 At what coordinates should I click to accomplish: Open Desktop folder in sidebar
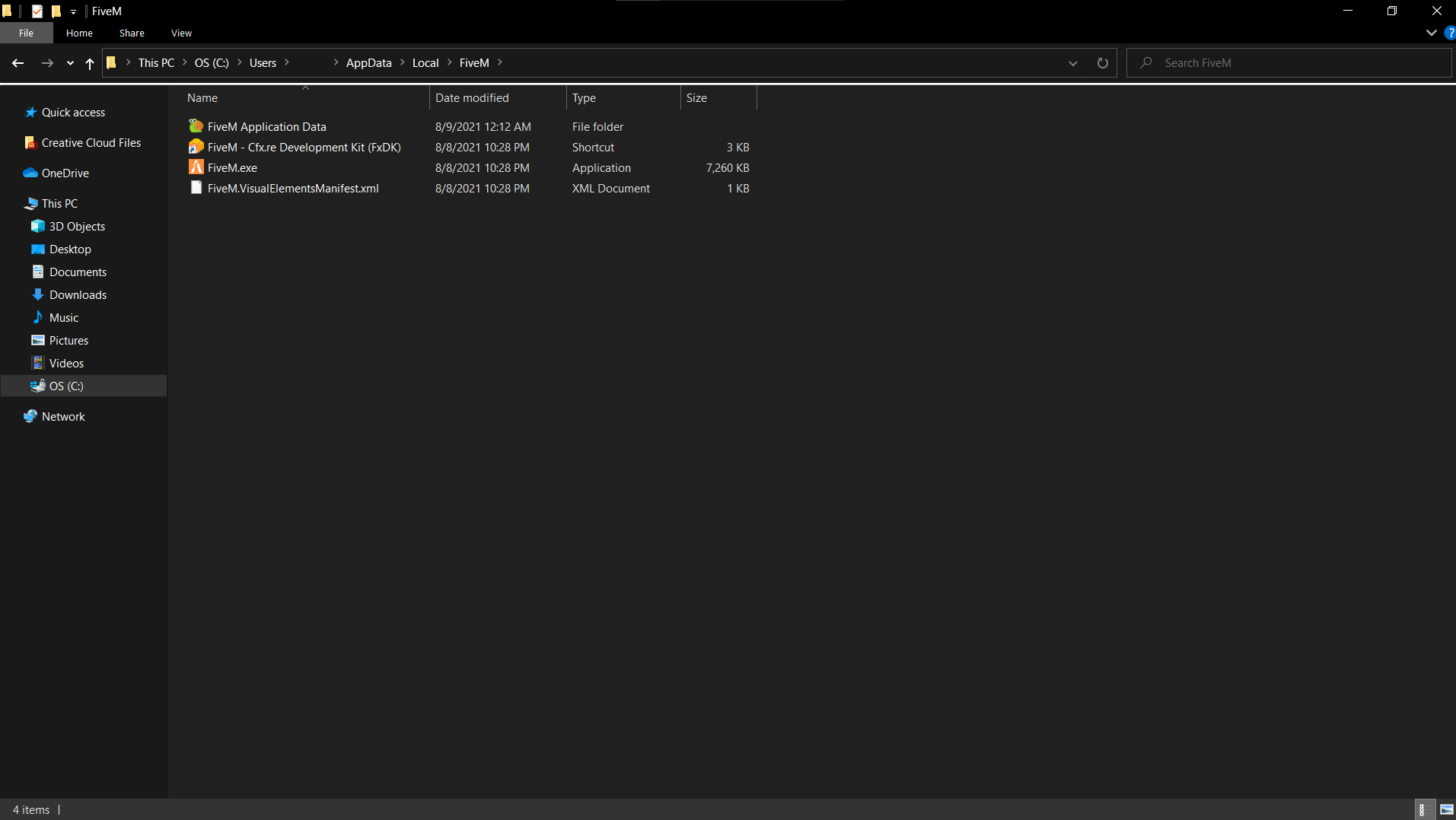70,249
